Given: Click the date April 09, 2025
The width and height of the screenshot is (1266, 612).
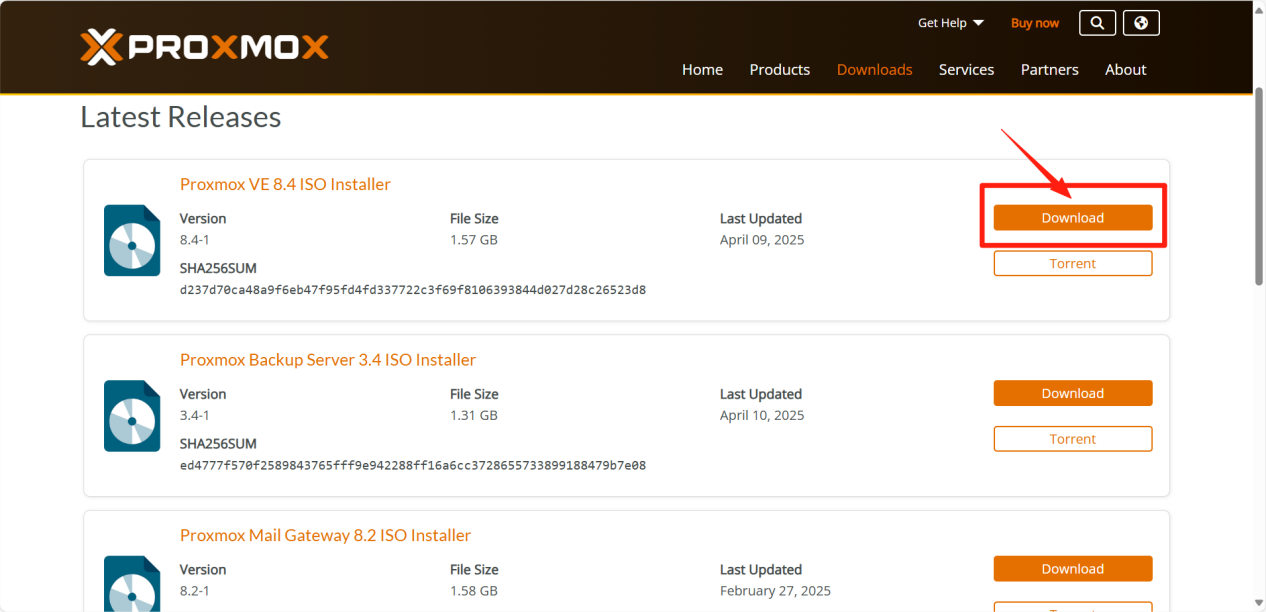Looking at the screenshot, I should [x=762, y=240].
